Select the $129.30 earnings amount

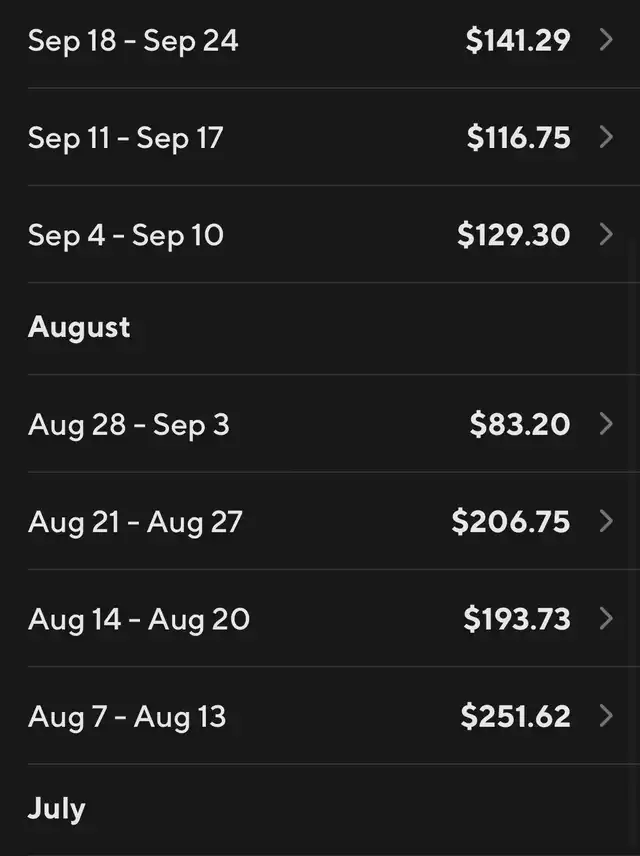click(513, 236)
